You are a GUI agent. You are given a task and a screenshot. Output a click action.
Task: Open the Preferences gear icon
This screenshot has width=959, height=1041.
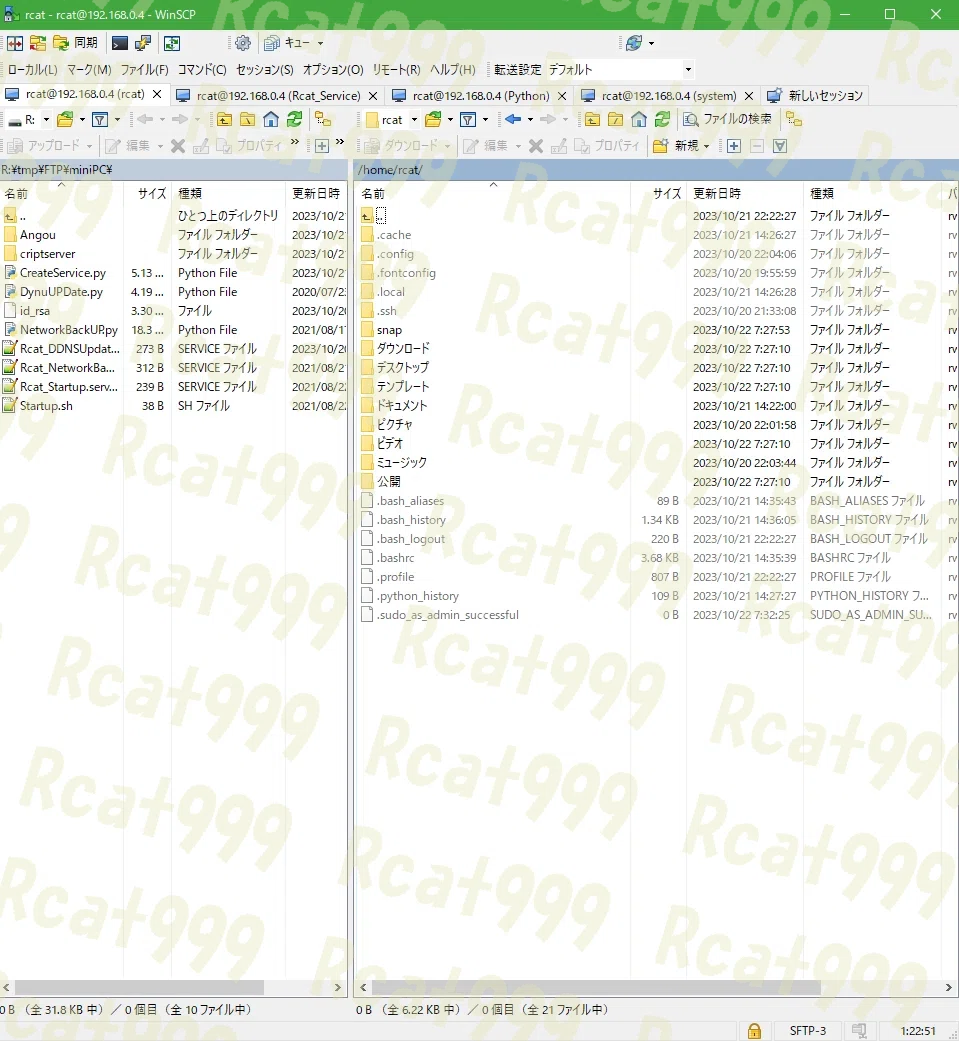coord(243,43)
